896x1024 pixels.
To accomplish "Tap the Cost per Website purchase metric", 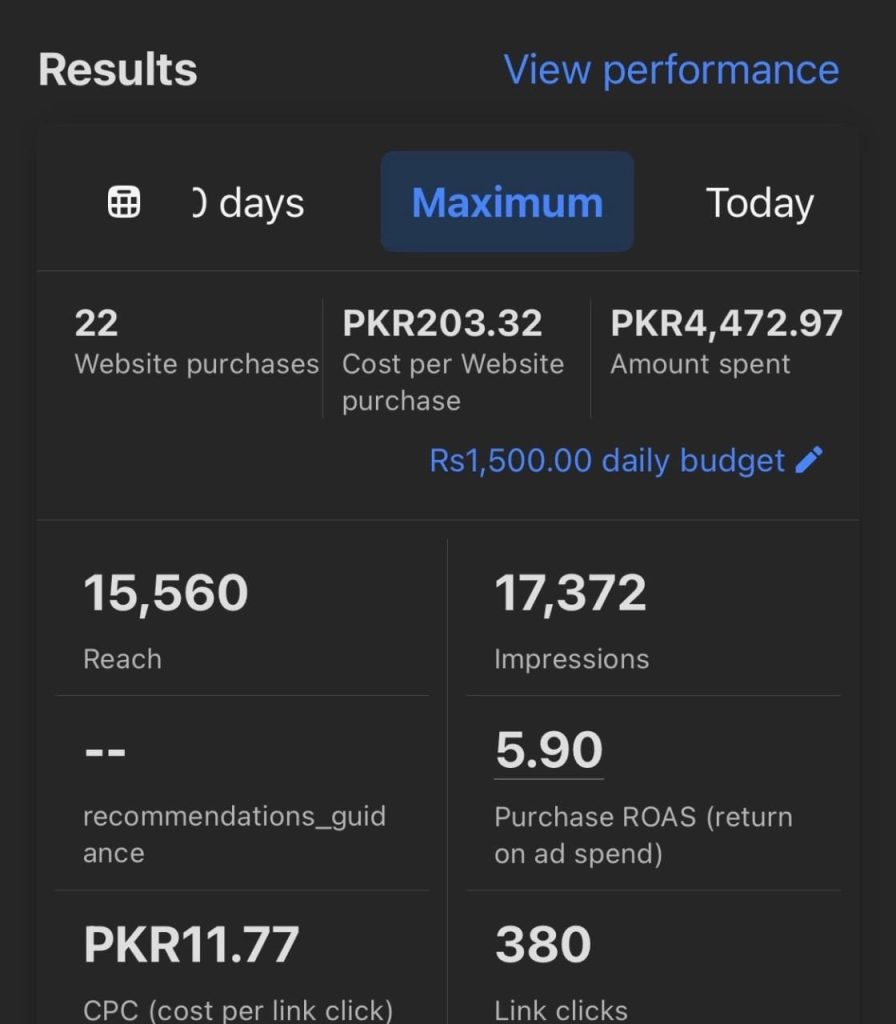I will pyautogui.click(x=453, y=360).
